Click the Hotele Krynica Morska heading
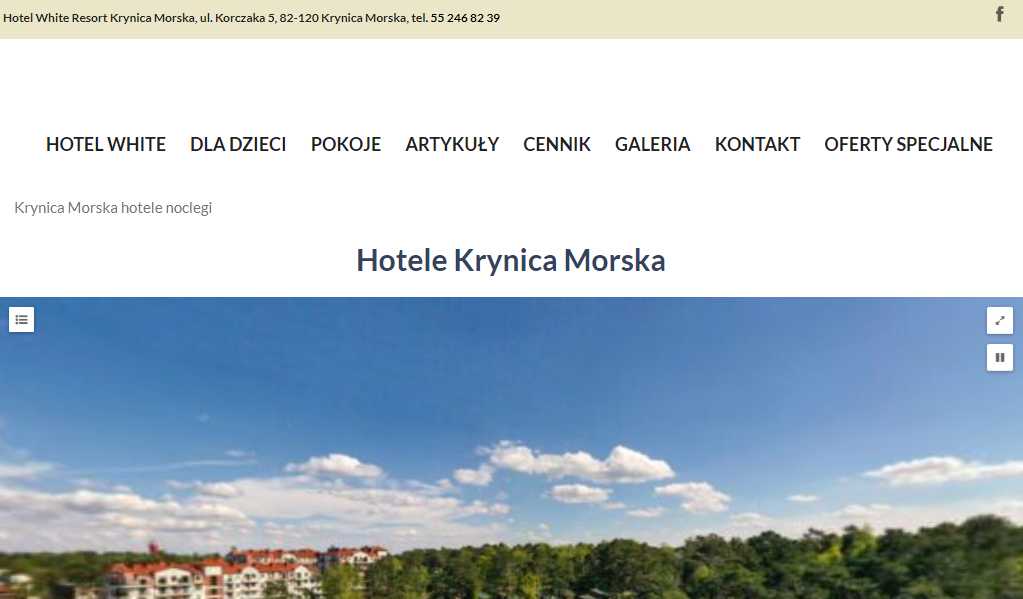The image size is (1023, 599). (511, 260)
